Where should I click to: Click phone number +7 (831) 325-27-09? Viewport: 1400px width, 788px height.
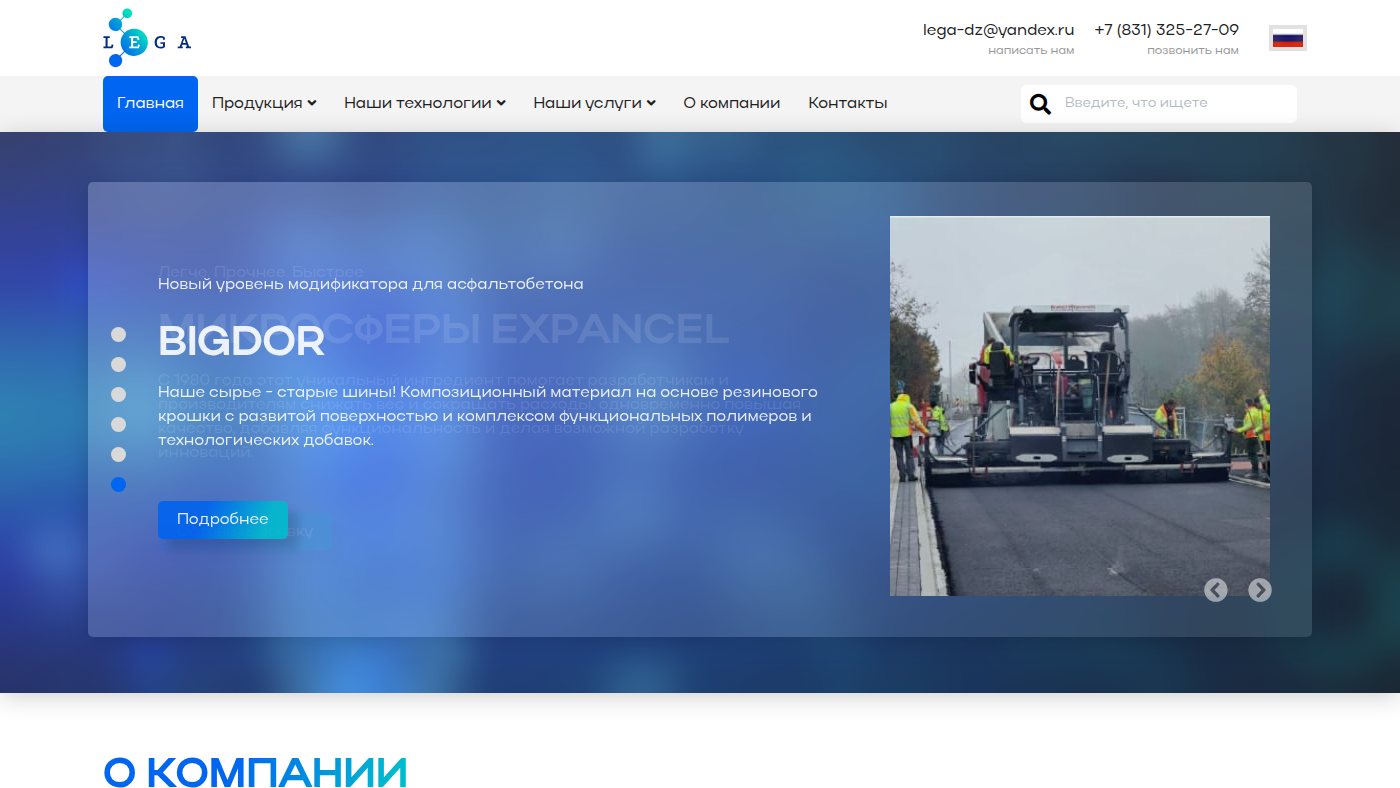[x=1166, y=30]
